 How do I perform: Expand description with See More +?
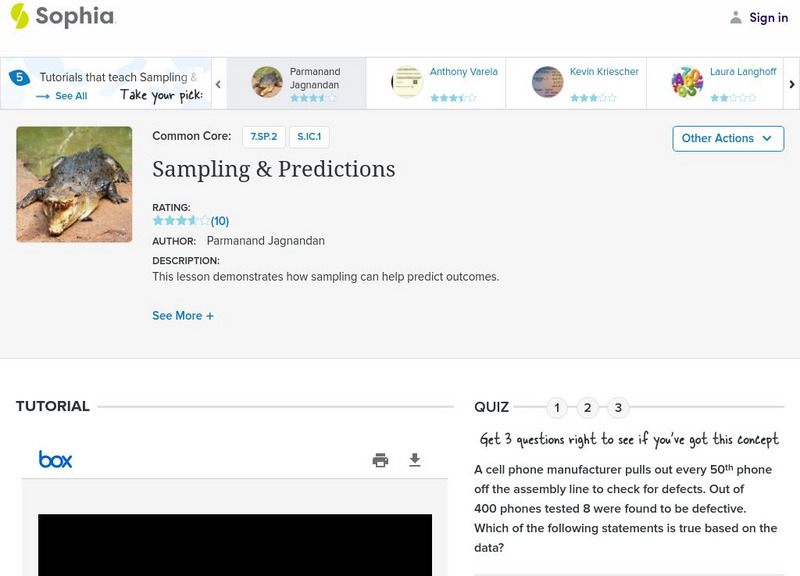coord(183,316)
